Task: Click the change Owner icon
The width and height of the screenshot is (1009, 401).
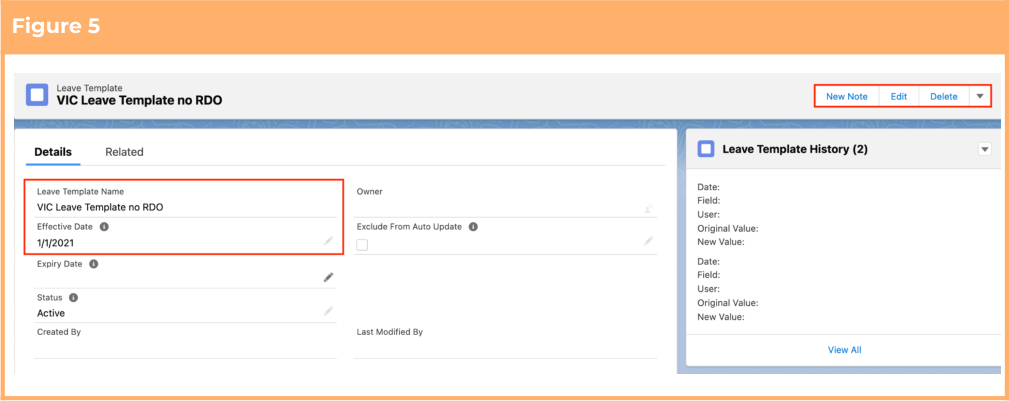Action: tap(649, 209)
